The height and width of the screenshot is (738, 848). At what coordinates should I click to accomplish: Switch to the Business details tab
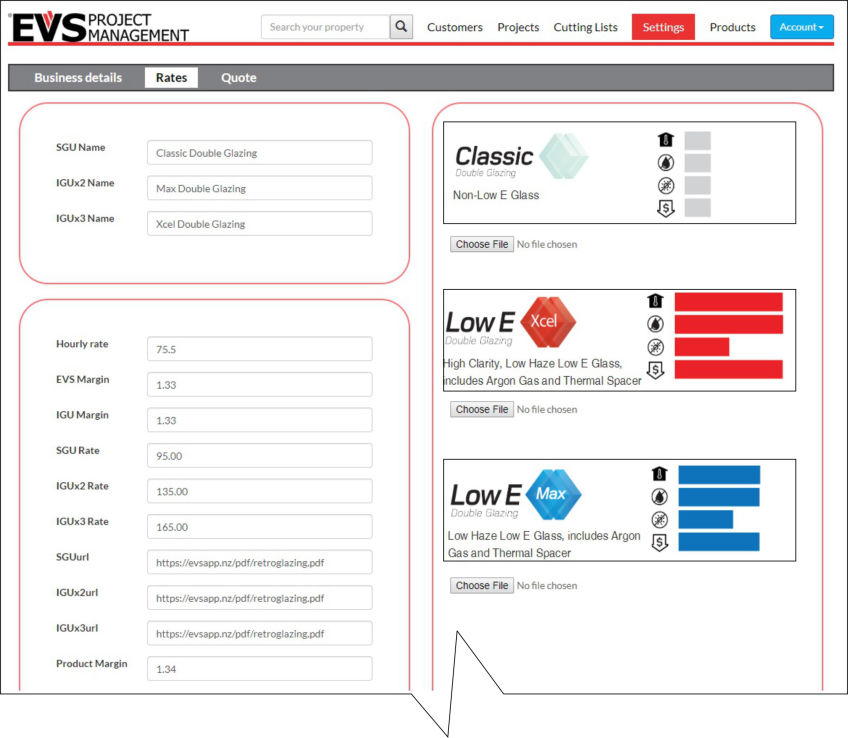pyautogui.click(x=78, y=78)
